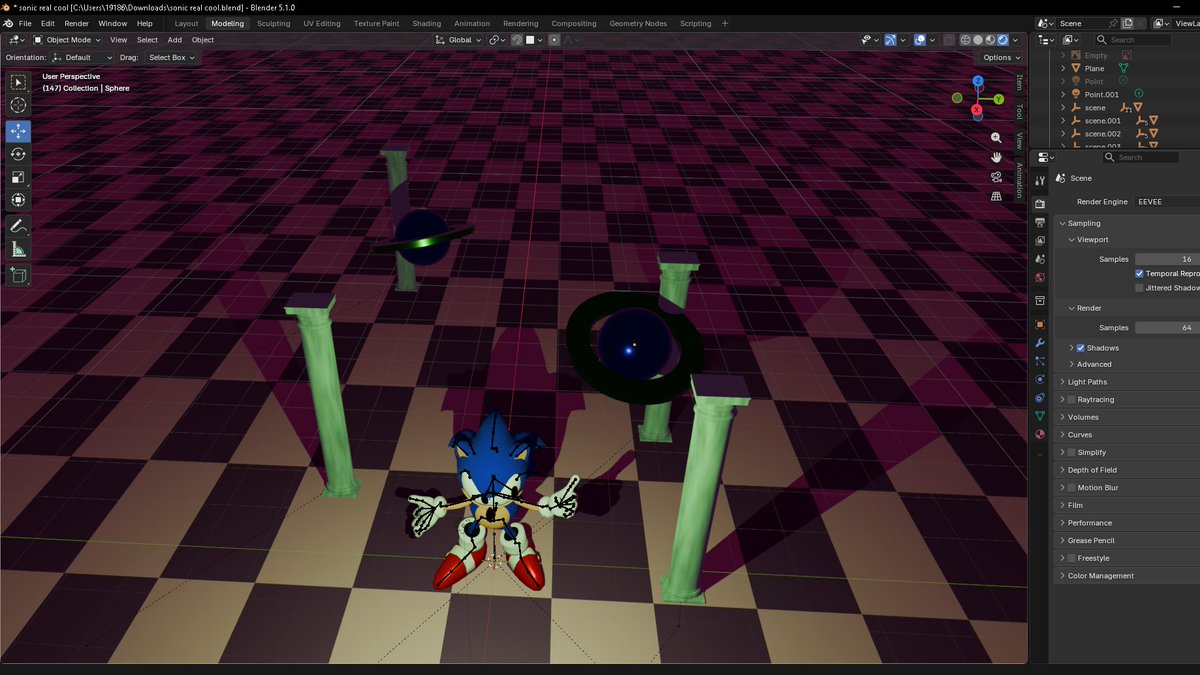Image resolution: width=1200 pixels, height=675 pixels.
Task: Activate the Rotate tool
Action: coord(18,154)
